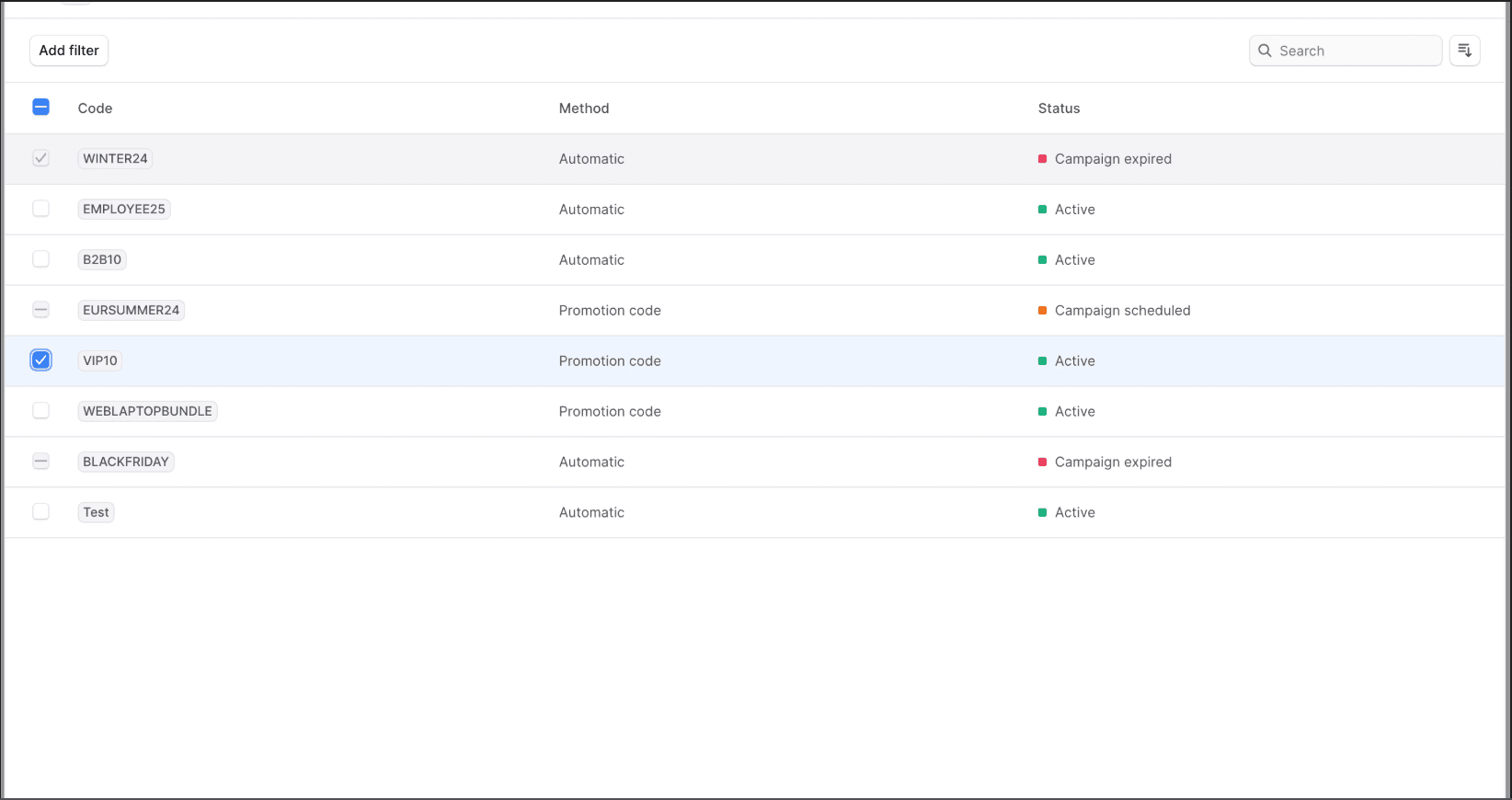Check the Test promotion checkbox
The width and height of the screenshot is (1512, 800).
[40, 512]
